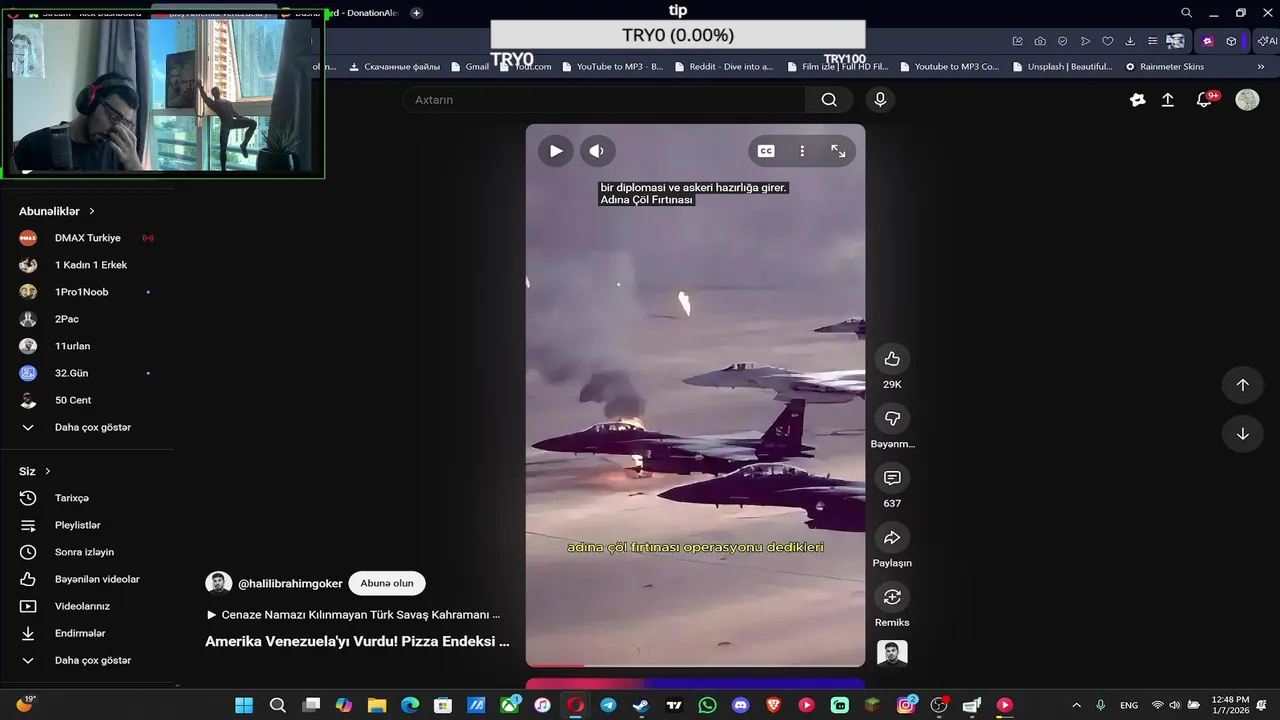Start voice search with the microphone
The height and width of the screenshot is (720, 1280).
pyautogui.click(x=880, y=100)
